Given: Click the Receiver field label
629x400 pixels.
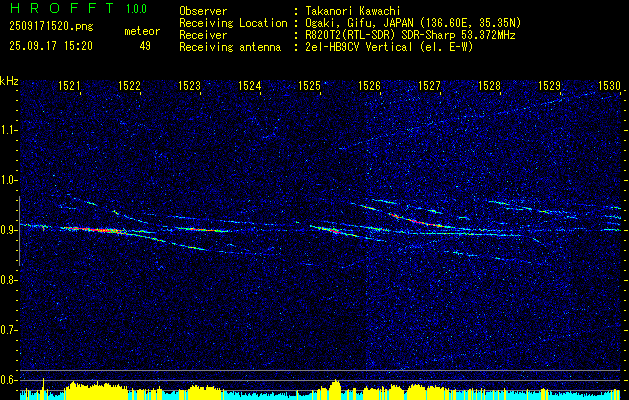Looking at the screenshot, I should [203, 35].
